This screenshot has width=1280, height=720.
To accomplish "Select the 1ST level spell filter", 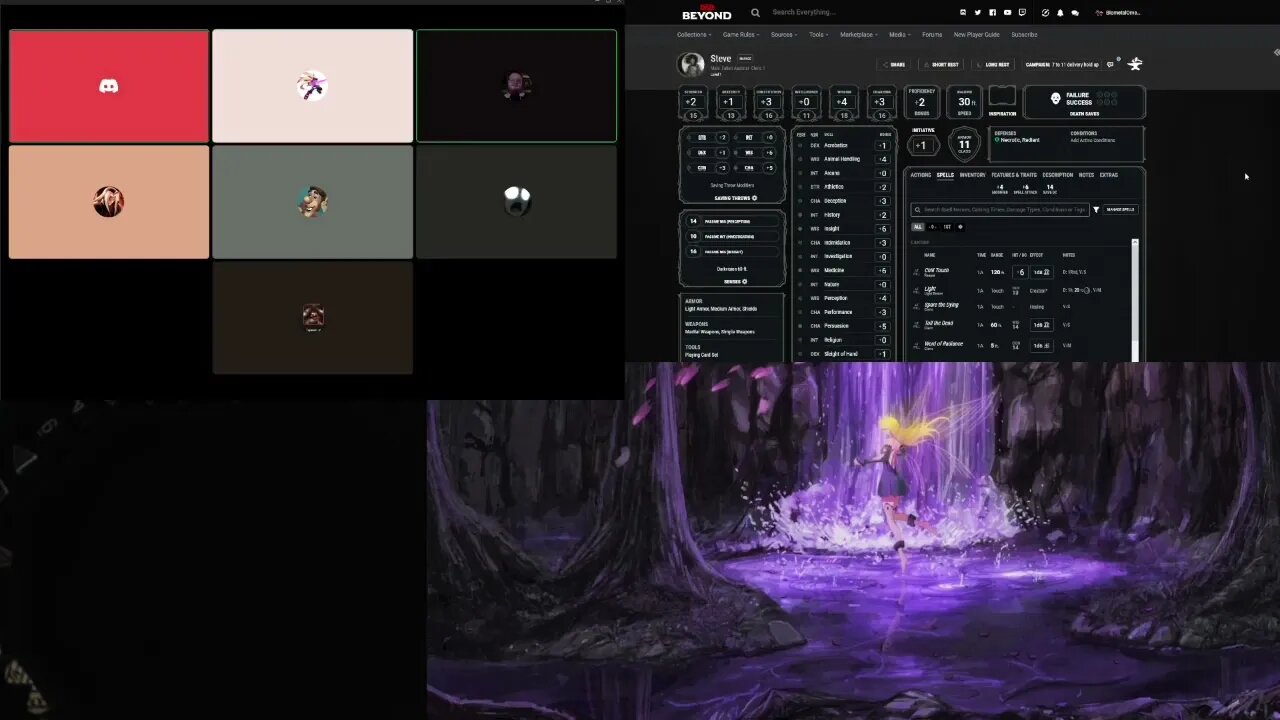I will (947, 227).
